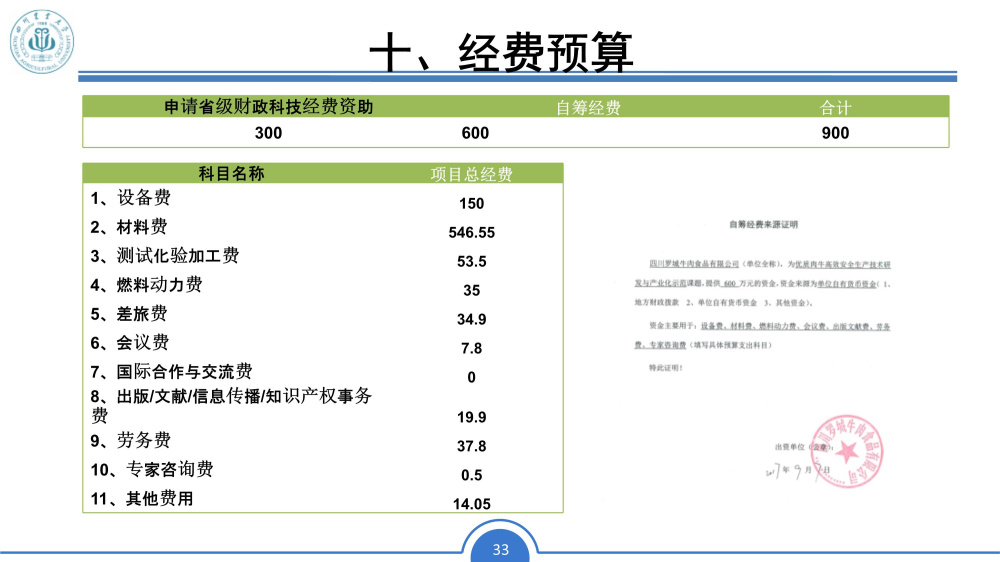1000x562 pixels.
Task: Select the amount 53.5
Action: pos(471,262)
